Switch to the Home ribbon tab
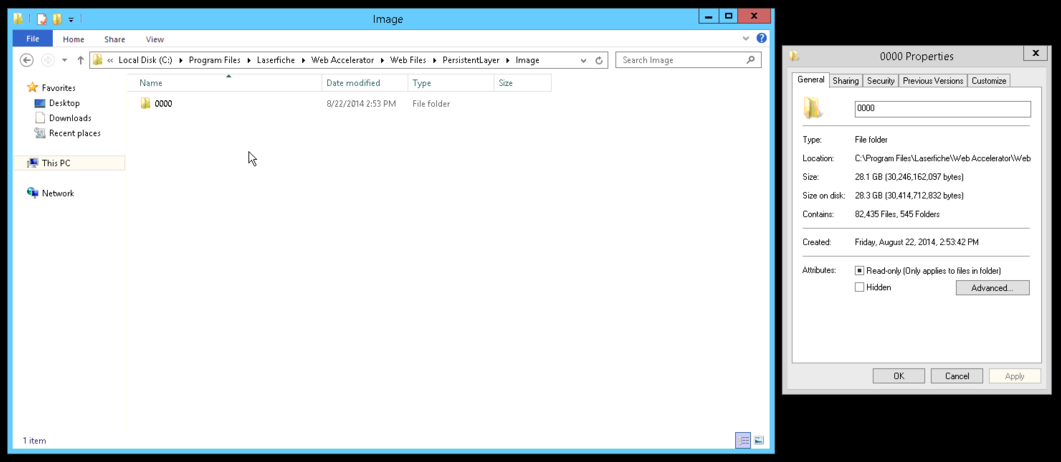The height and width of the screenshot is (462, 1061). [73, 39]
